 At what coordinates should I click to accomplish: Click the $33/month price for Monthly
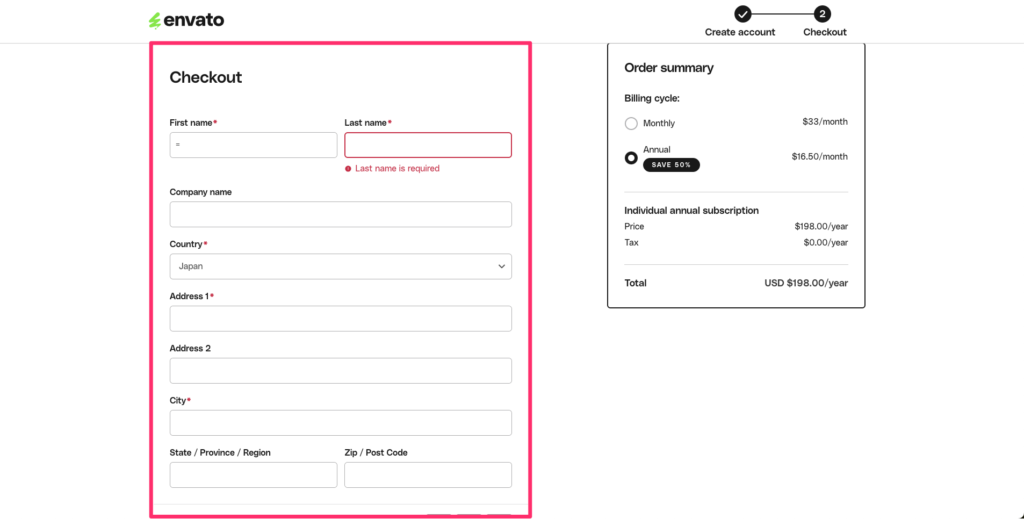(x=825, y=122)
